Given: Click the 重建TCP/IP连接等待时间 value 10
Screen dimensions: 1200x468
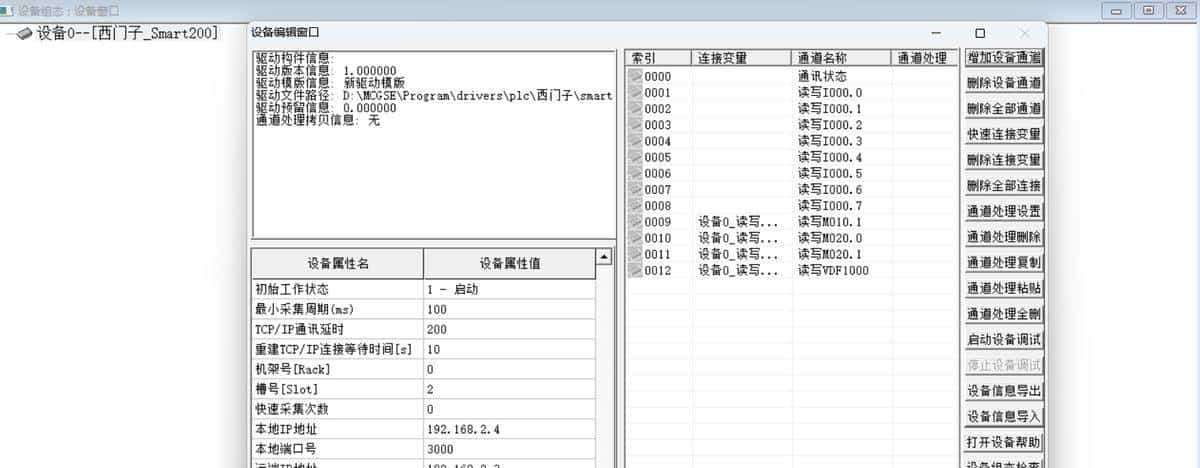Looking at the screenshot, I should [x=509, y=349].
